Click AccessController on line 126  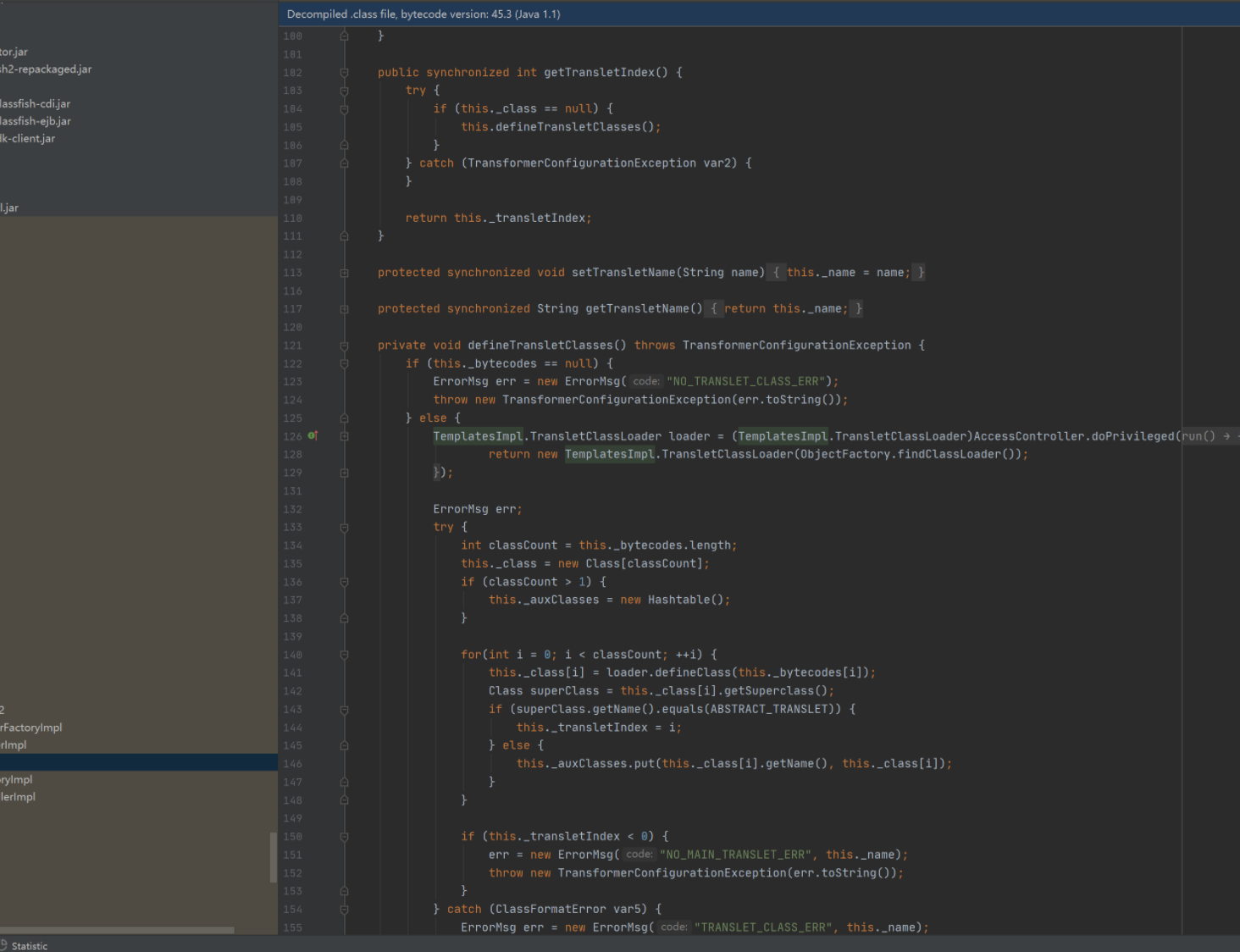[x=1029, y=436]
